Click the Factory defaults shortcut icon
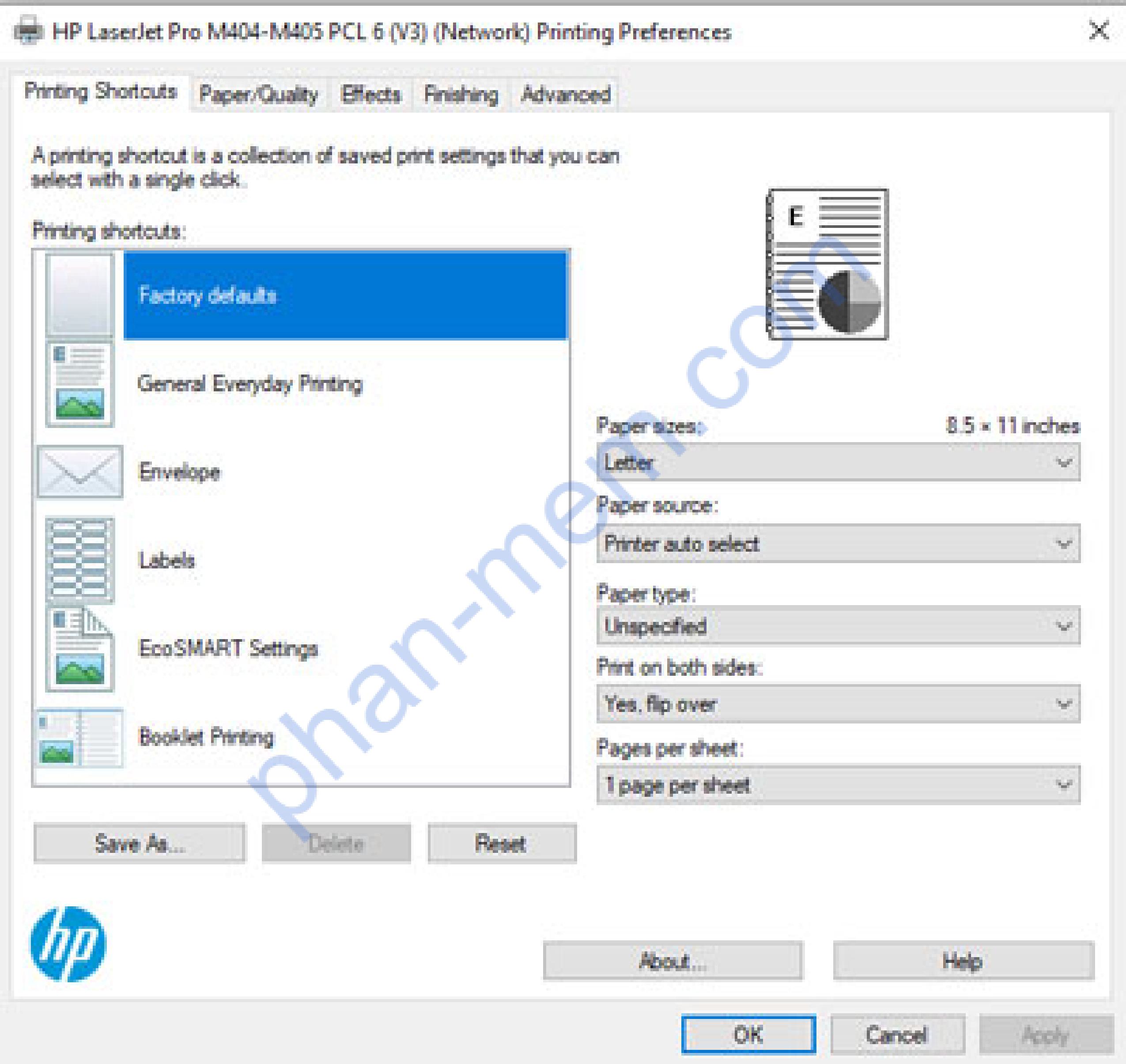Screen dimensions: 1126x1064 [x=79, y=295]
